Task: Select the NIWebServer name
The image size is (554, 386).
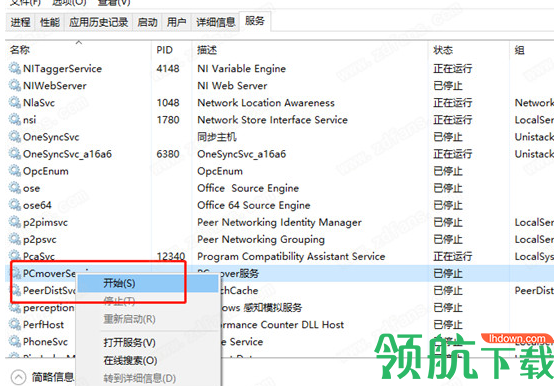Action: coord(55,85)
